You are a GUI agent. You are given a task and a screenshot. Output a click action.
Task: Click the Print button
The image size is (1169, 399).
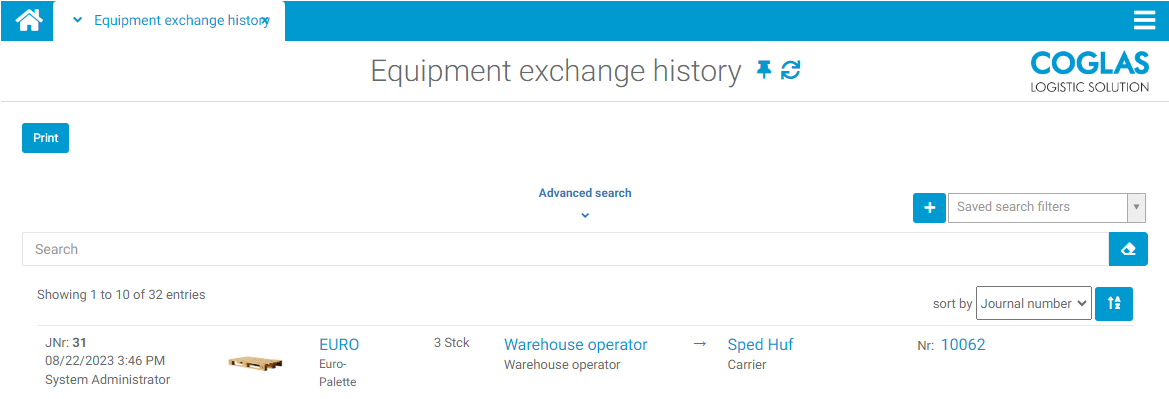pos(45,138)
